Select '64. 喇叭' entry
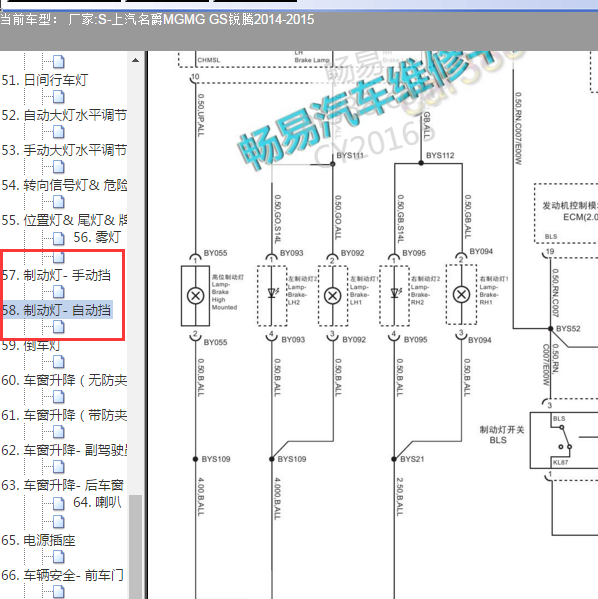The height and width of the screenshot is (599, 598). click(x=97, y=502)
